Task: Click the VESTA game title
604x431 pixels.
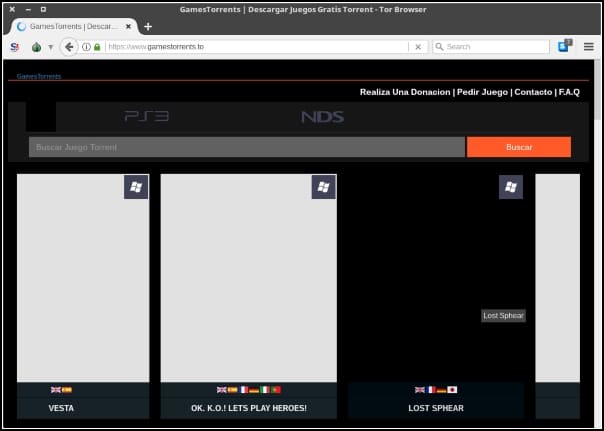Action: click(61, 408)
